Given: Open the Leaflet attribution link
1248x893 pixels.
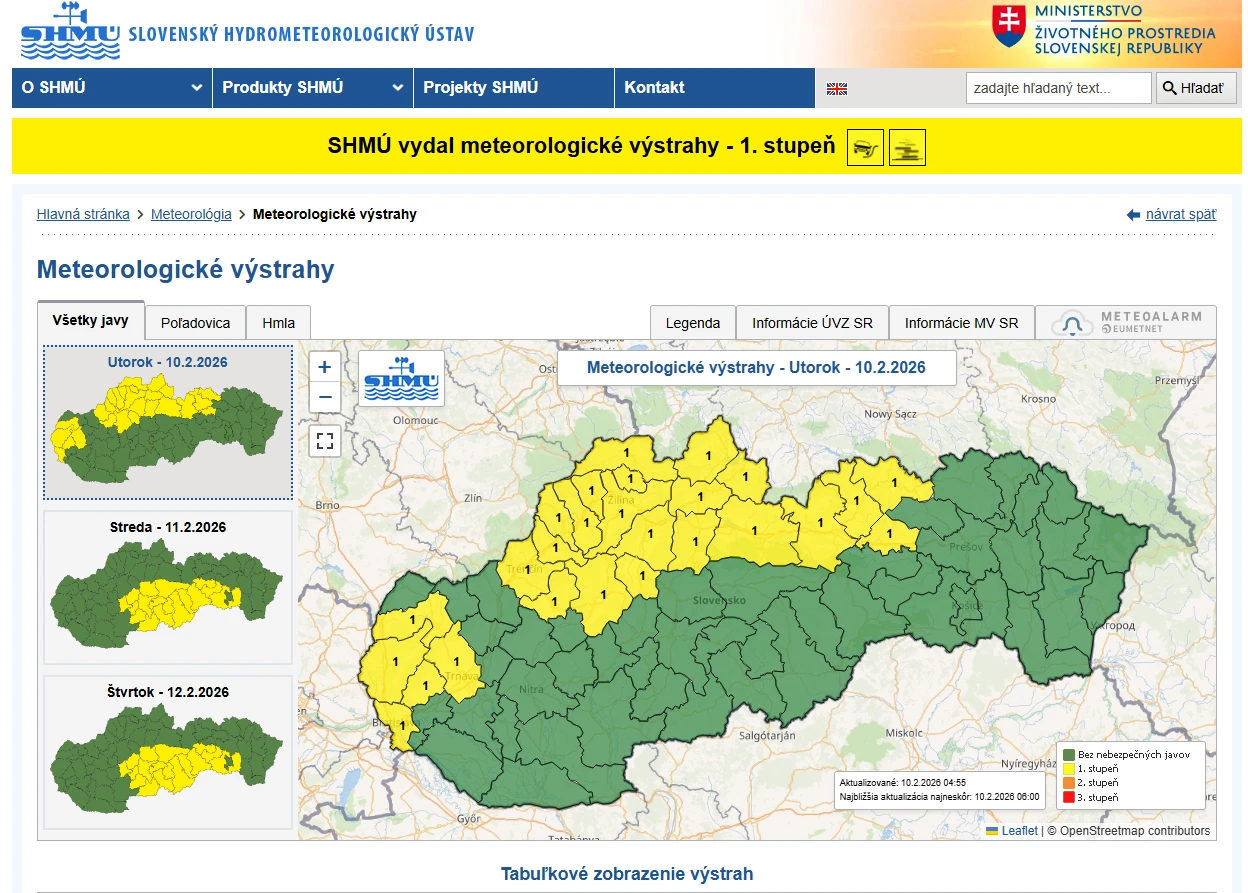Looking at the screenshot, I should coord(1019,831).
